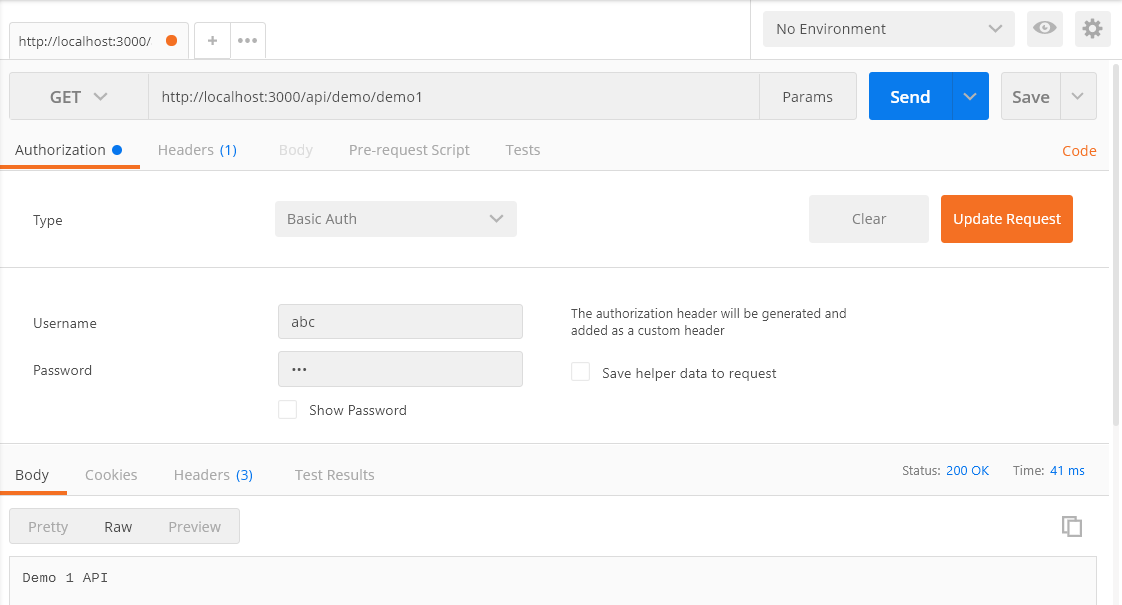Click the request URL field
The image size is (1122, 605).
[454, 97]
